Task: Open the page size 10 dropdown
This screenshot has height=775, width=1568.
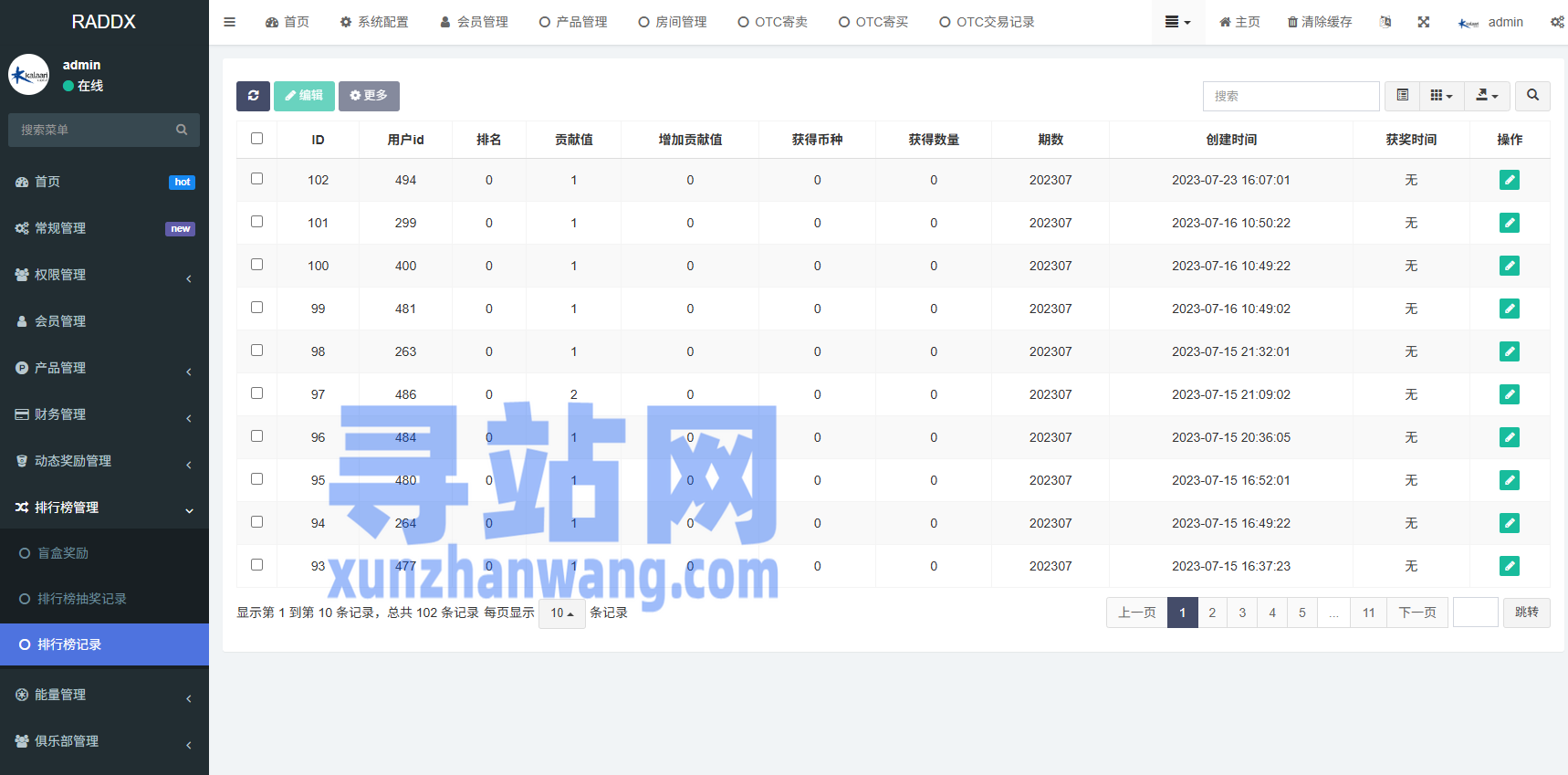Action: click(x=561, y=613)
